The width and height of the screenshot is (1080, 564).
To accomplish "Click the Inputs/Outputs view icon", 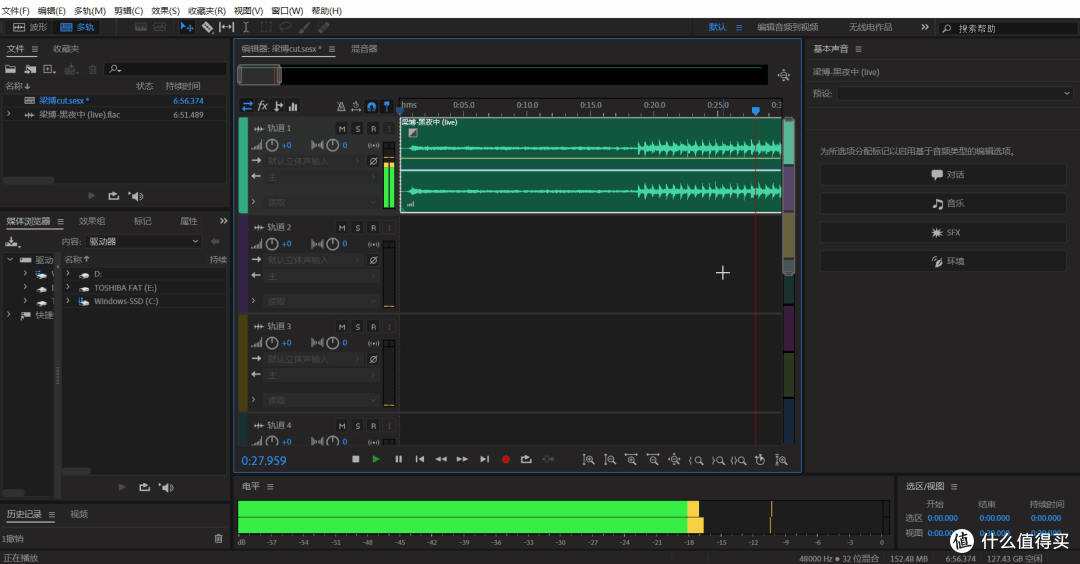I will click(x=247, y=106).
